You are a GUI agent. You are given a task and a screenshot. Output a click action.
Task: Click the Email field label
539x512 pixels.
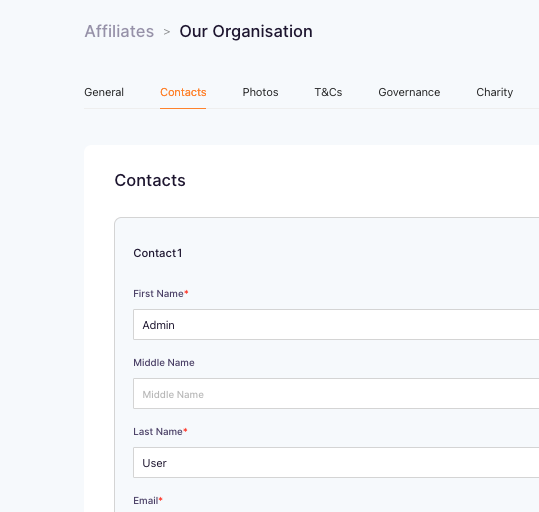(146, 501)
